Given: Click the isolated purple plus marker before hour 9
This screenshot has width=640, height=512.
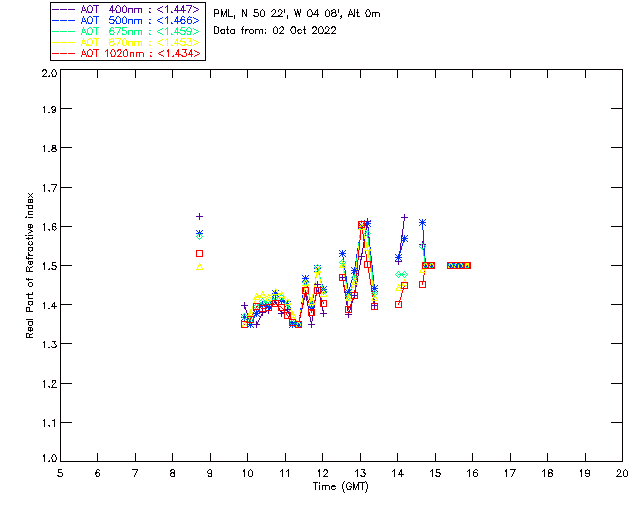Looking at the screenshot, I should 200,216.
